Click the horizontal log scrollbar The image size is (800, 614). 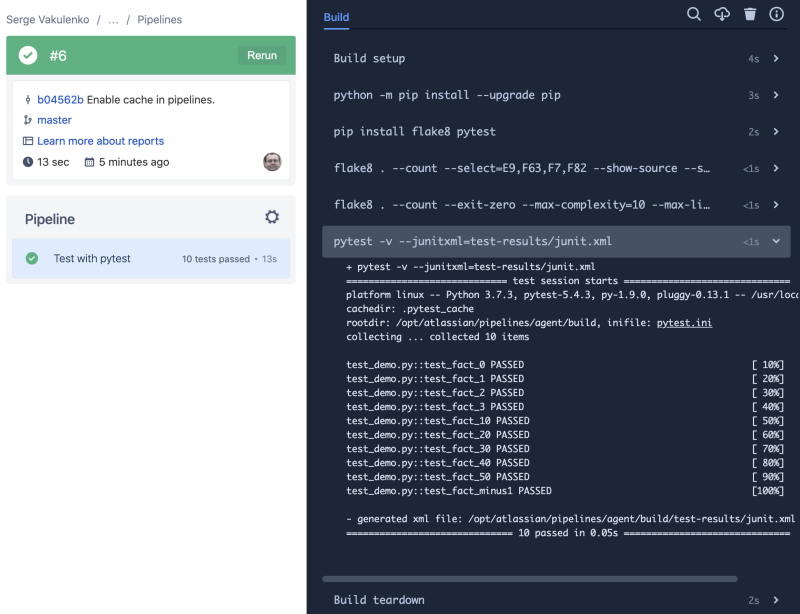click(x=530, y=579)
